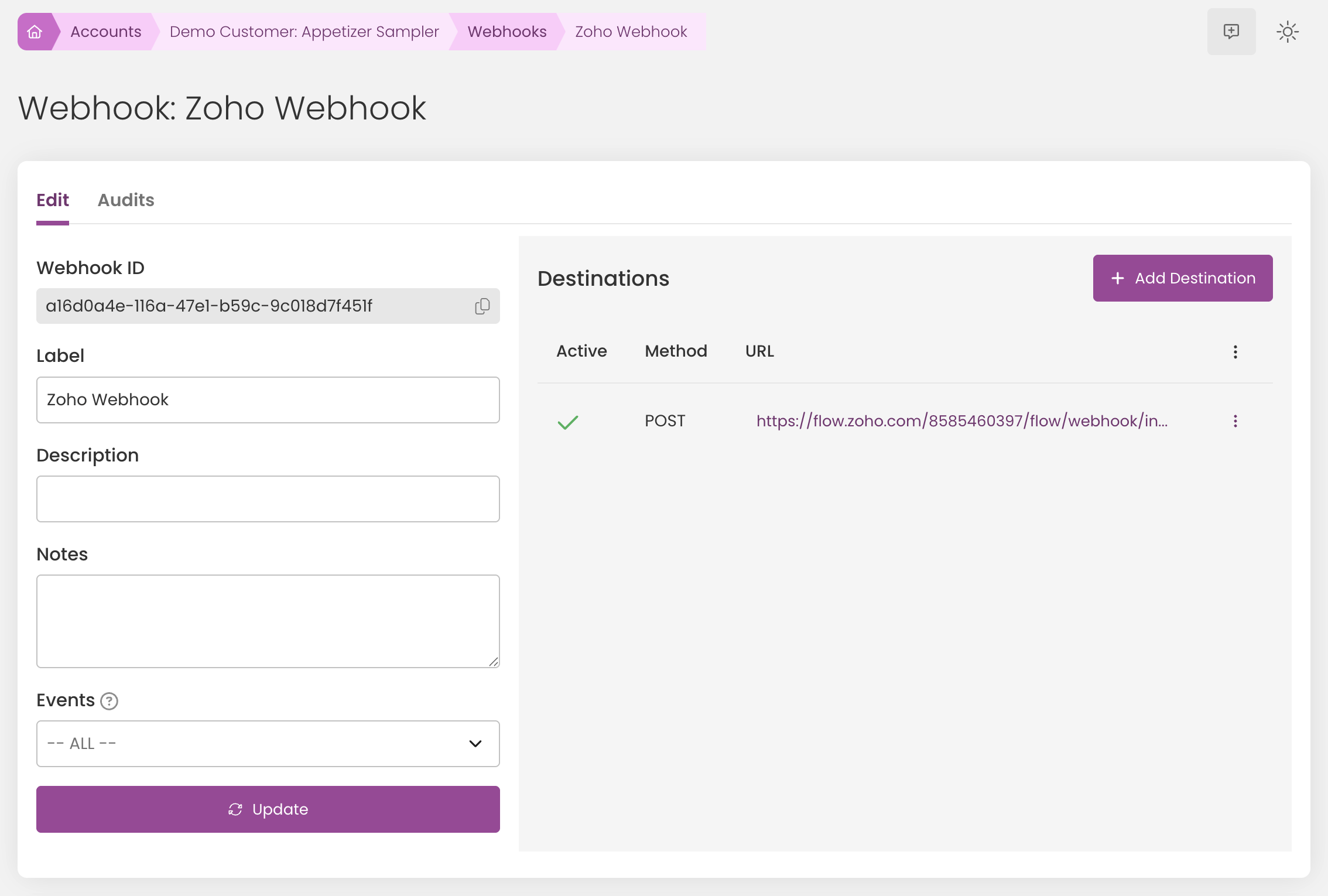The image size is (1328, 896).
Task: Click the Zoho Webhook breadcrumb
Action: coord(631,32)
